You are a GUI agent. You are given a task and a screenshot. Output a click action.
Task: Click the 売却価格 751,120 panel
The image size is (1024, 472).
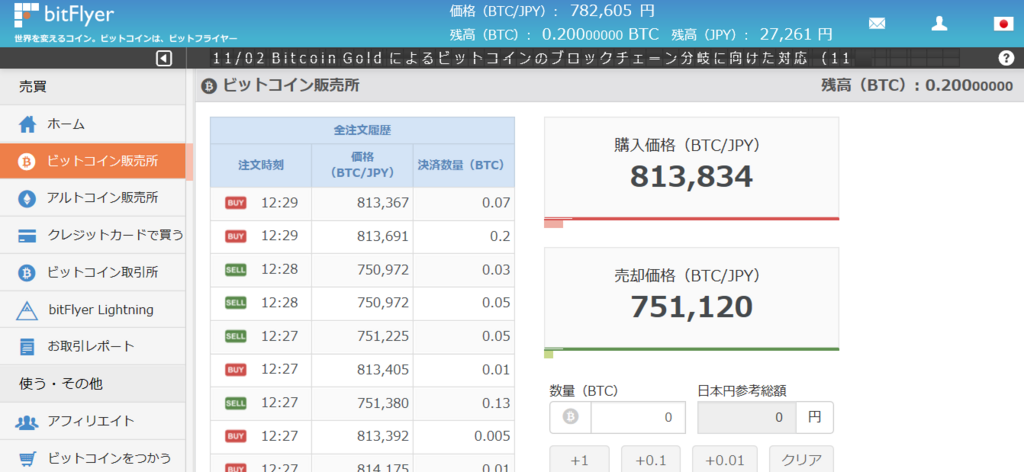click(x=692, y=298)
